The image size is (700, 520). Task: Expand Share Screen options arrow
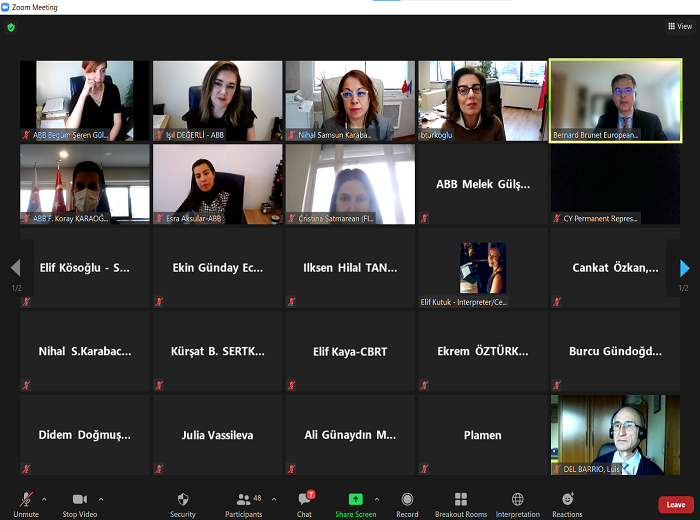coord(376,498)
